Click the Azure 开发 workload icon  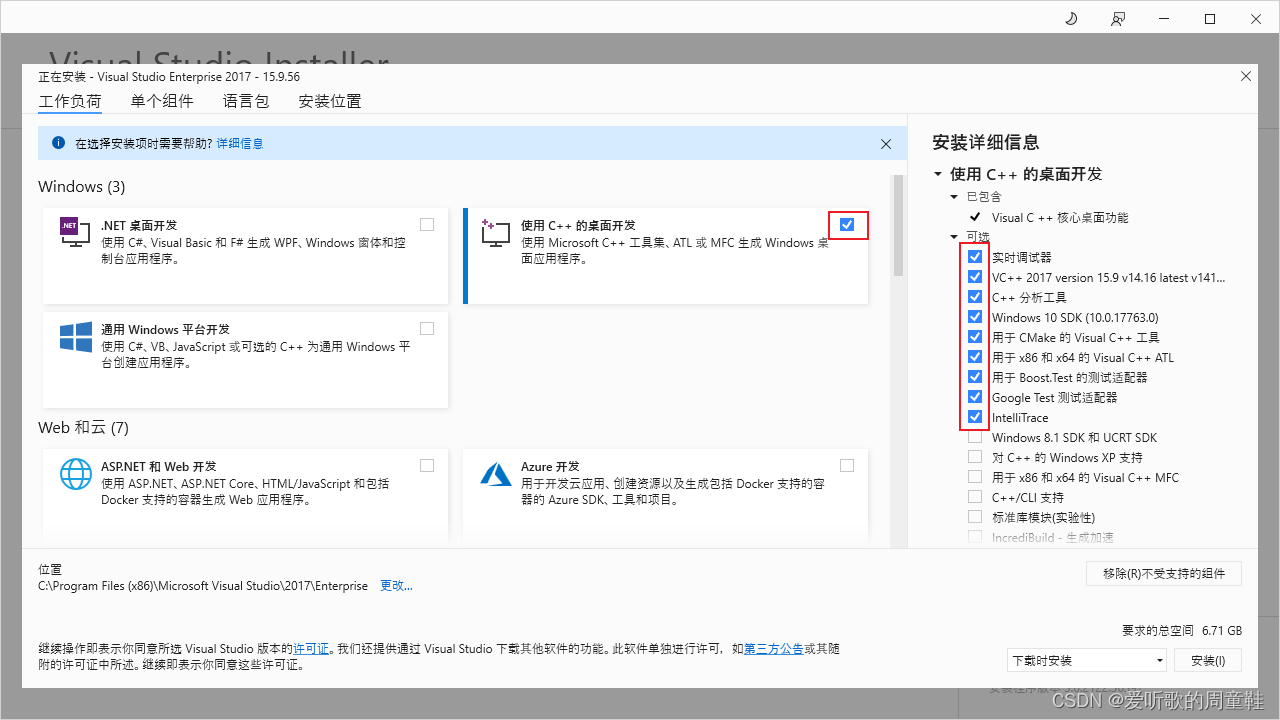pyautogui.click(x=495, y=474)
